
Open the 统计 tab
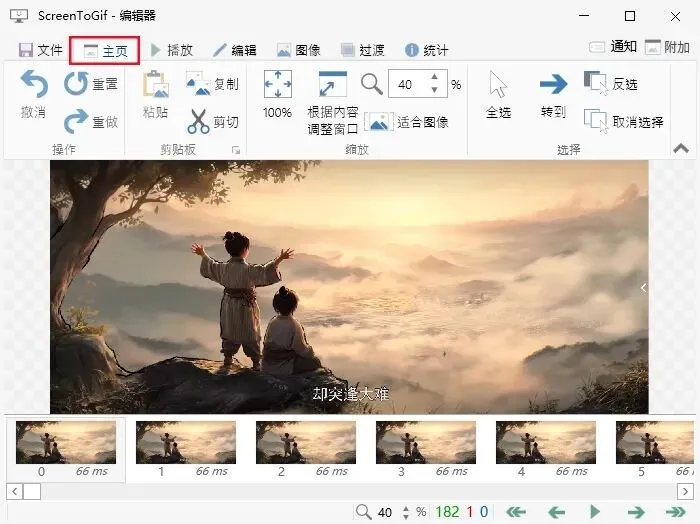(x=426, y=50)
